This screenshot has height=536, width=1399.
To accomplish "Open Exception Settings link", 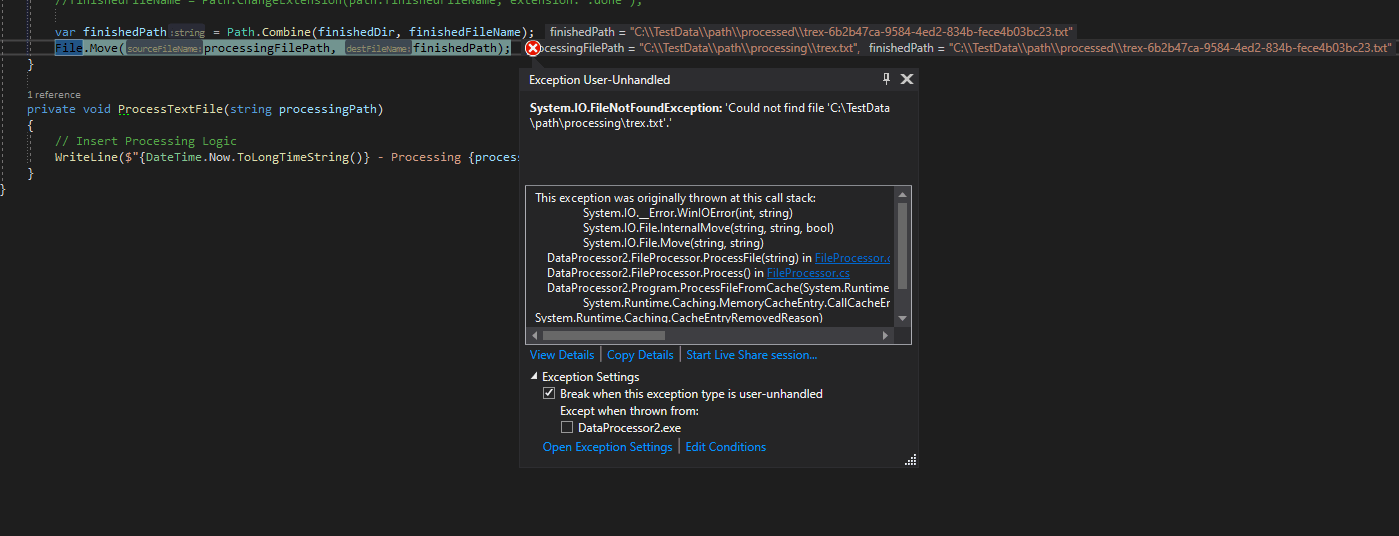I will click(607, 447).
